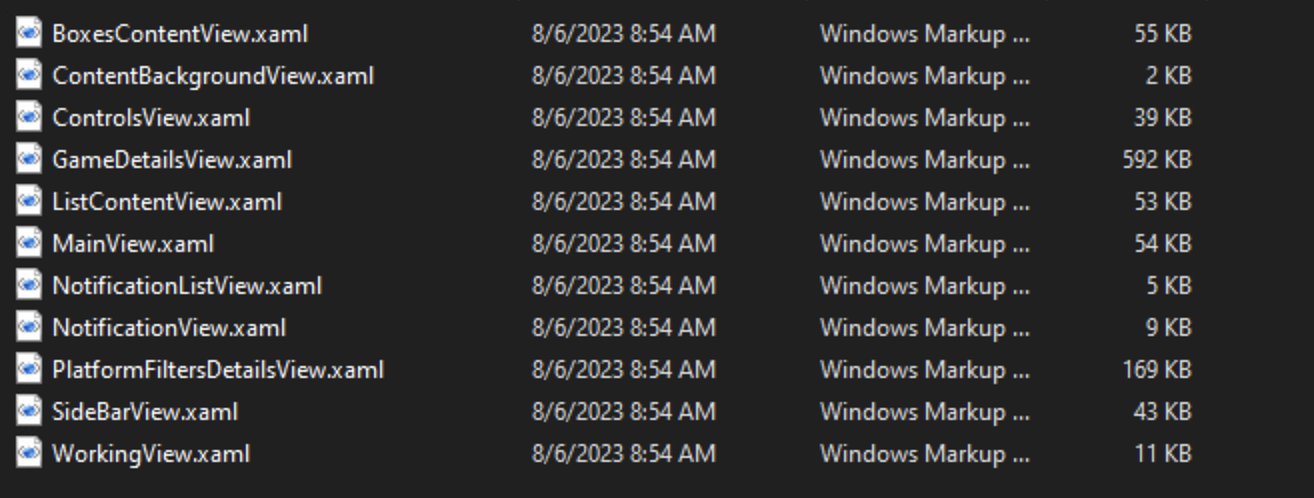Select the BoxesContentView.xaml file icon
Viewport: 1314px width, 498px height.
(29, 33)
